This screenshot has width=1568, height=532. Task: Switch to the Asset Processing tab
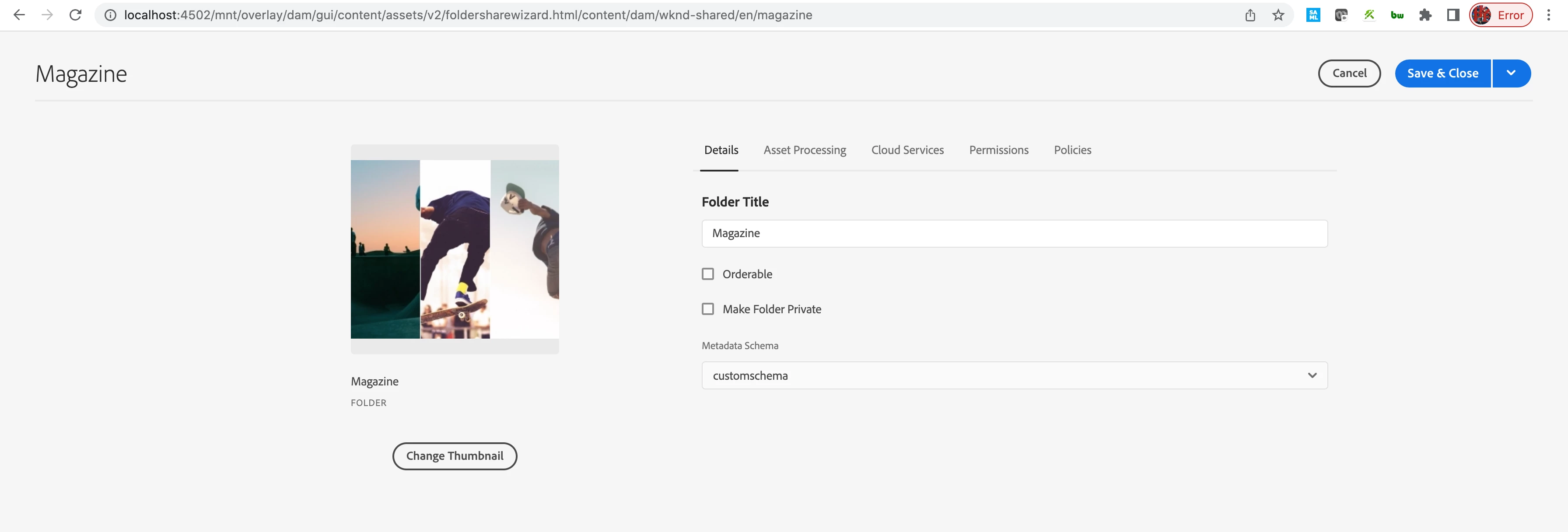pyautogui.click(x=804, y=150)
